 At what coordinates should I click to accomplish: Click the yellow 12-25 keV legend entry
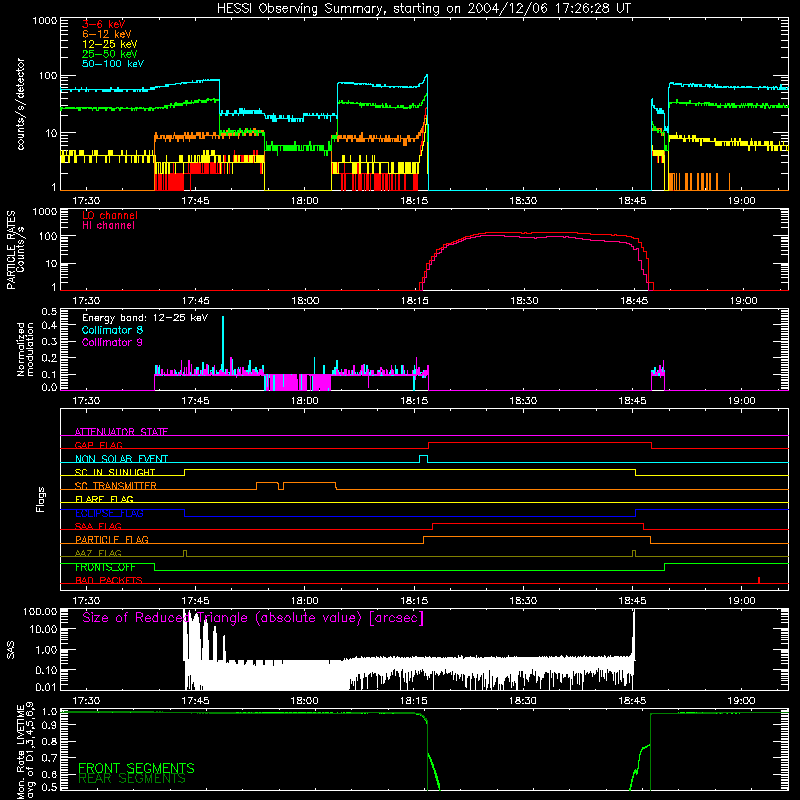(x=109, y=44)
